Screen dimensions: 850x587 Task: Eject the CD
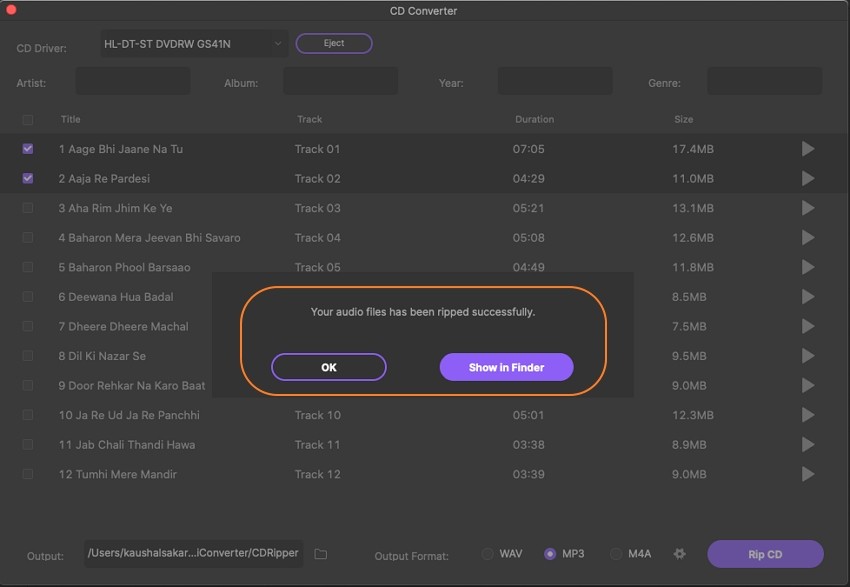334,43
